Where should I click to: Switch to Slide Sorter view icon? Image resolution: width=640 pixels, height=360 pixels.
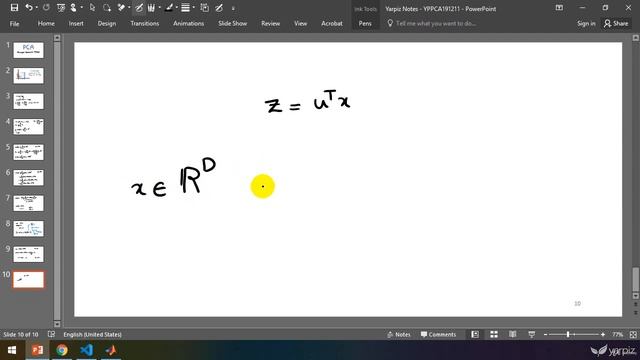[494, 334]
